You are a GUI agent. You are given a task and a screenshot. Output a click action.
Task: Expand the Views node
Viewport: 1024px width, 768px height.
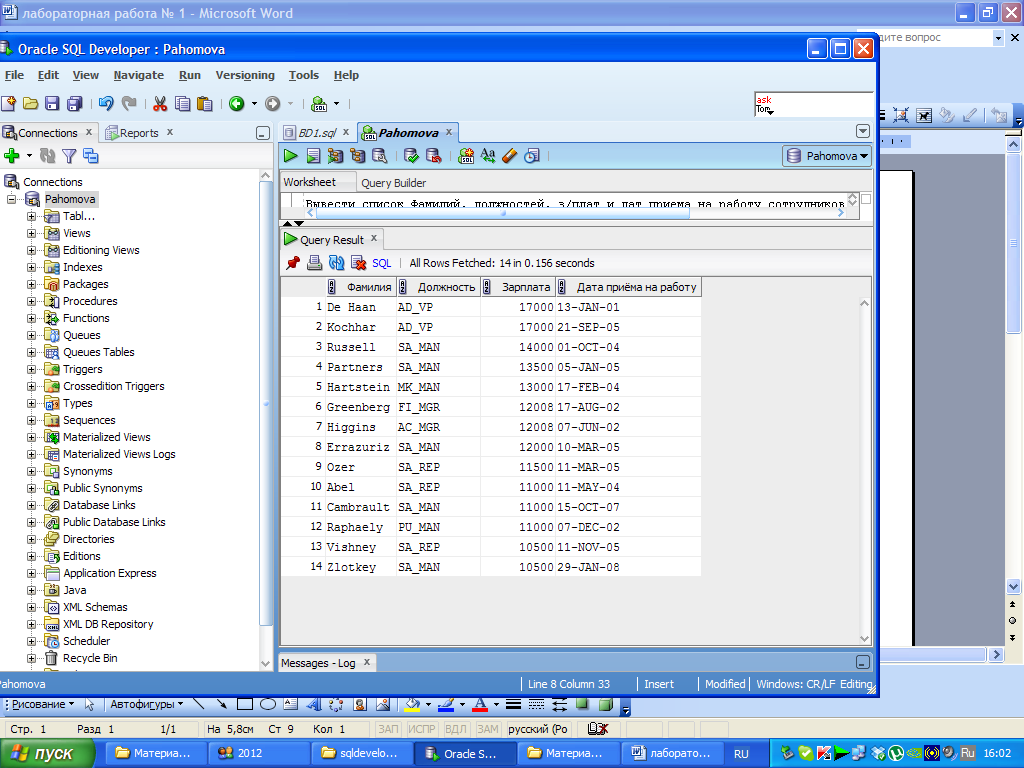pyautogui.click(x=31, y=233)
